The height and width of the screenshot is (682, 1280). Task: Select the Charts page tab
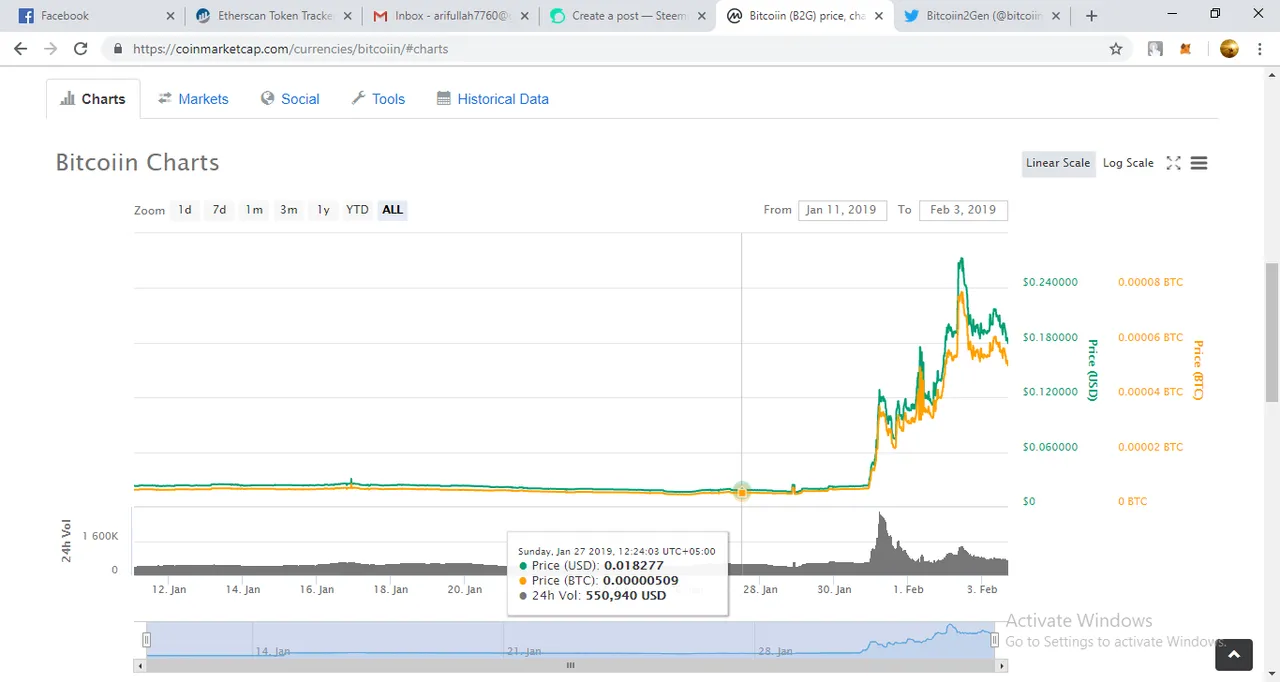[93, 99]
